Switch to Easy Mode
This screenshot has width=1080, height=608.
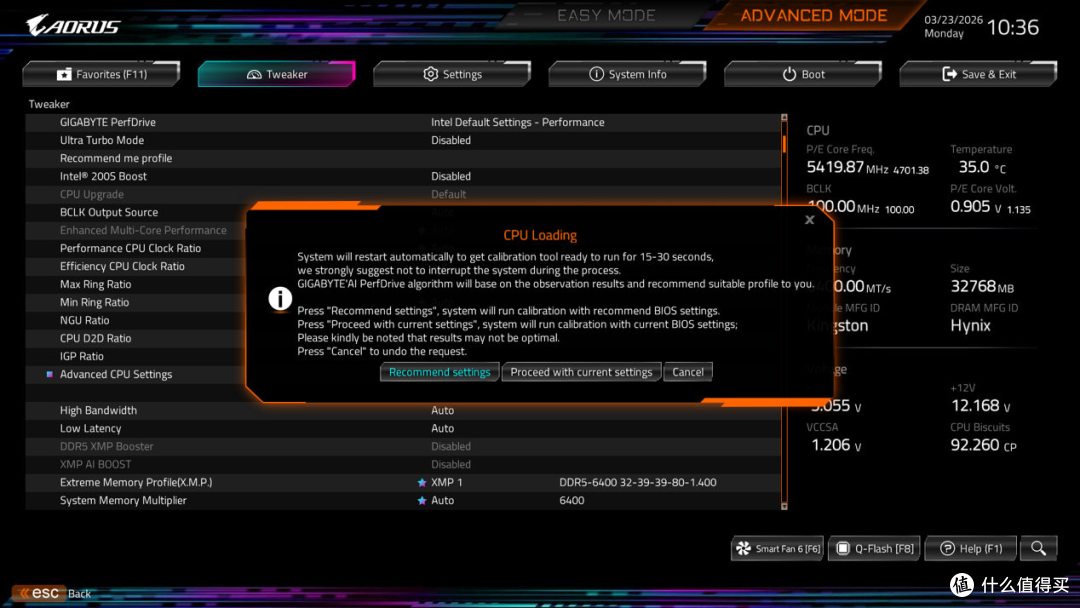click(x=606, y=15)
